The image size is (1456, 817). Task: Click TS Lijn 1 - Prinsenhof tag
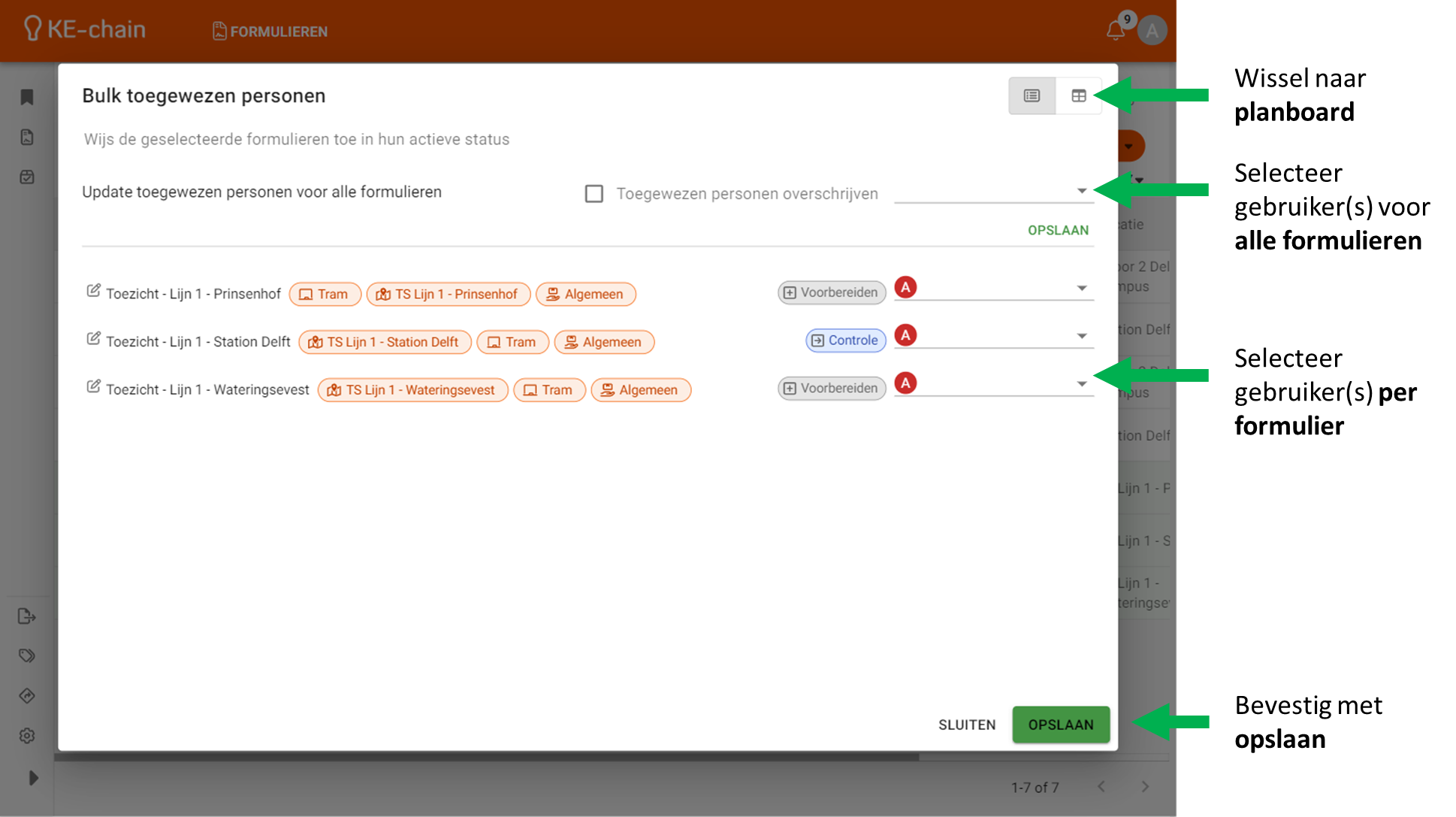tap(448, 294)
